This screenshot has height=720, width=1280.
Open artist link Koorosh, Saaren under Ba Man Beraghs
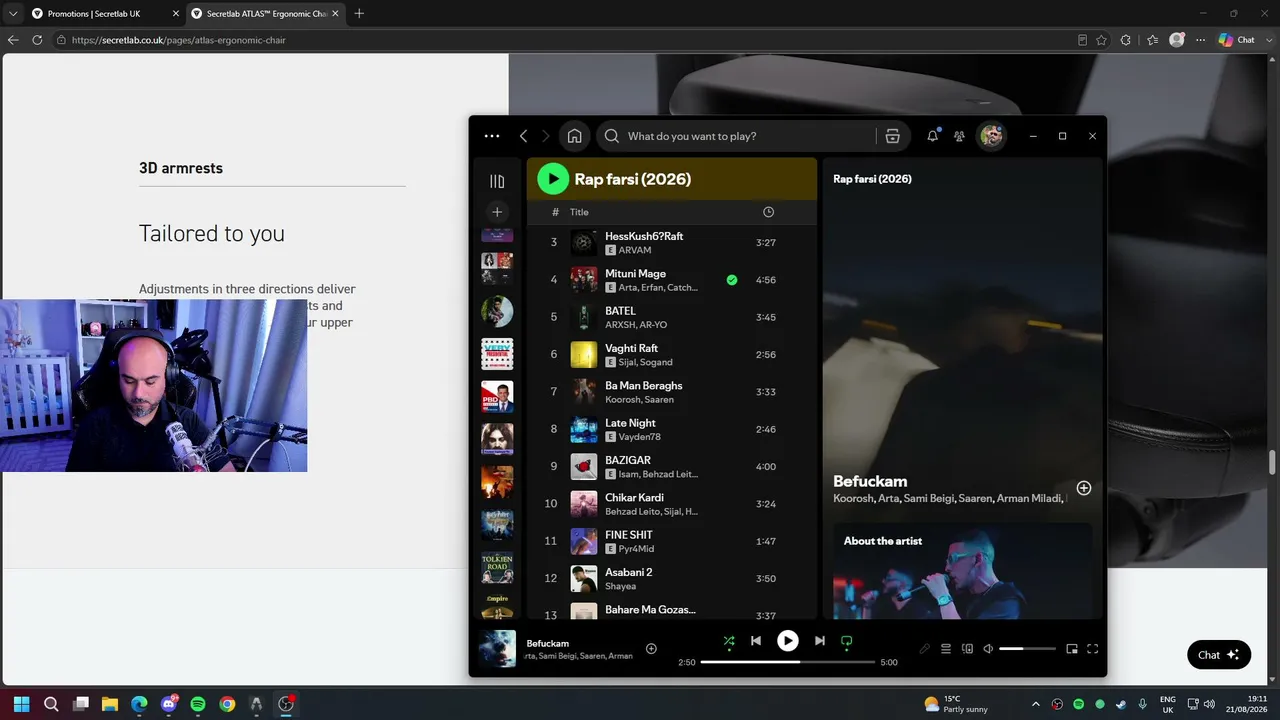639,400
